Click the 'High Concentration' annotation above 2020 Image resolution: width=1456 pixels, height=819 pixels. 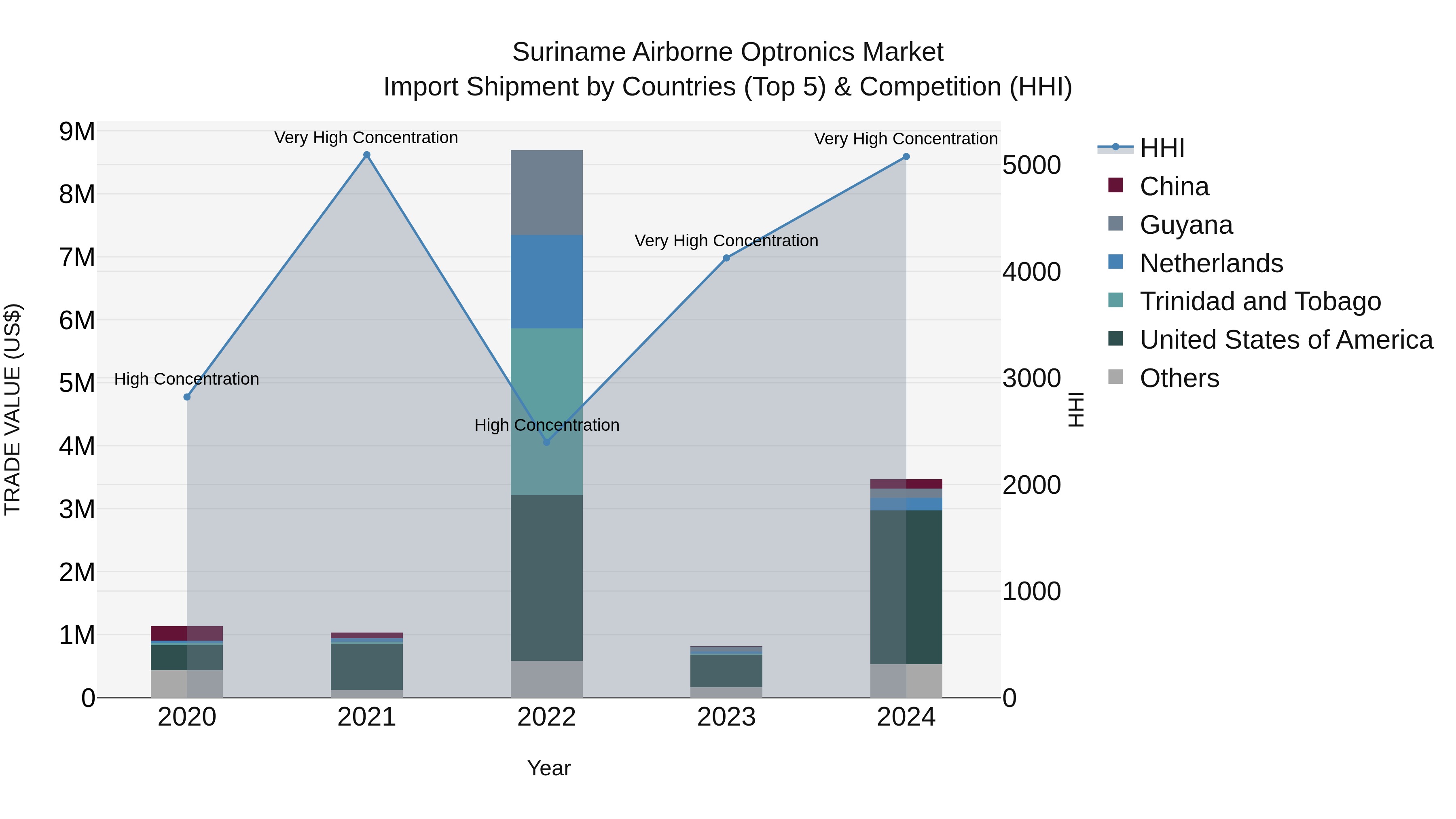(186, 379)
